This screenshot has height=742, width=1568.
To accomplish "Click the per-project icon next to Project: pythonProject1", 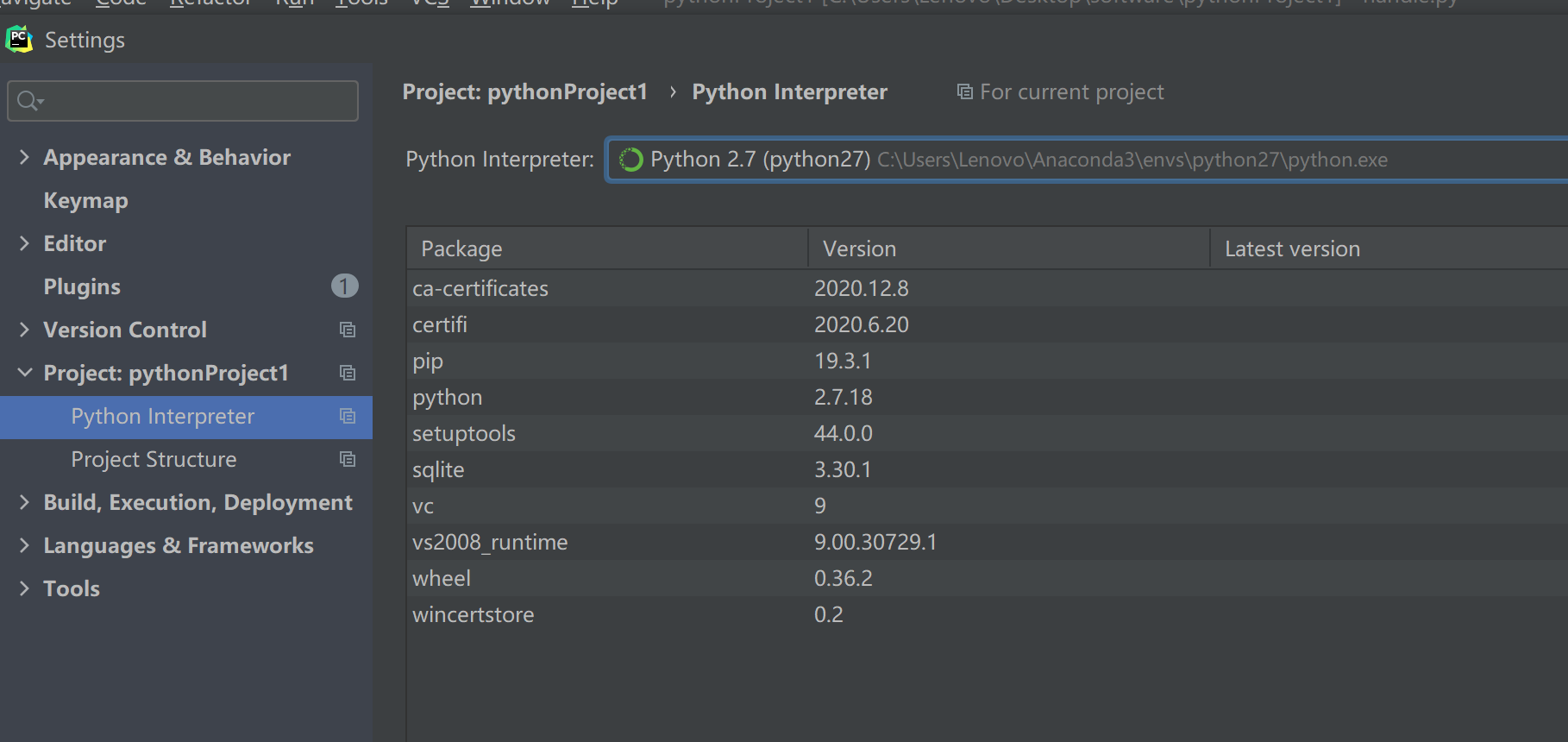I will [348, 373].
